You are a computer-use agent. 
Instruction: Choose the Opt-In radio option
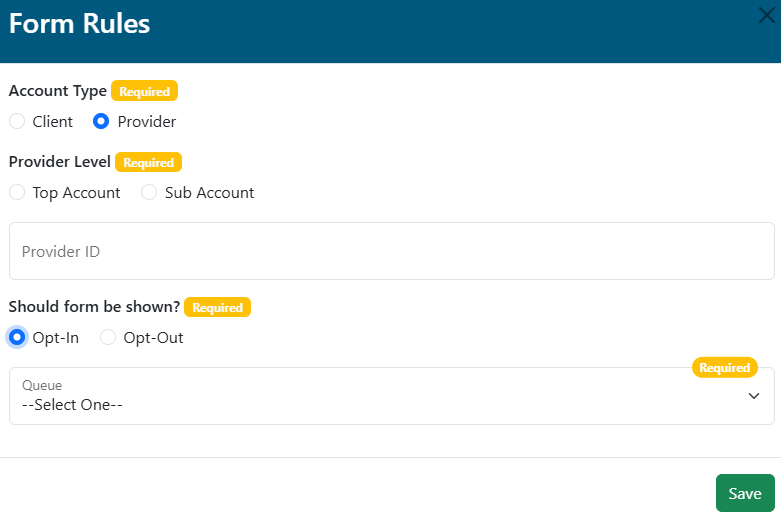(x=17, y=338)
